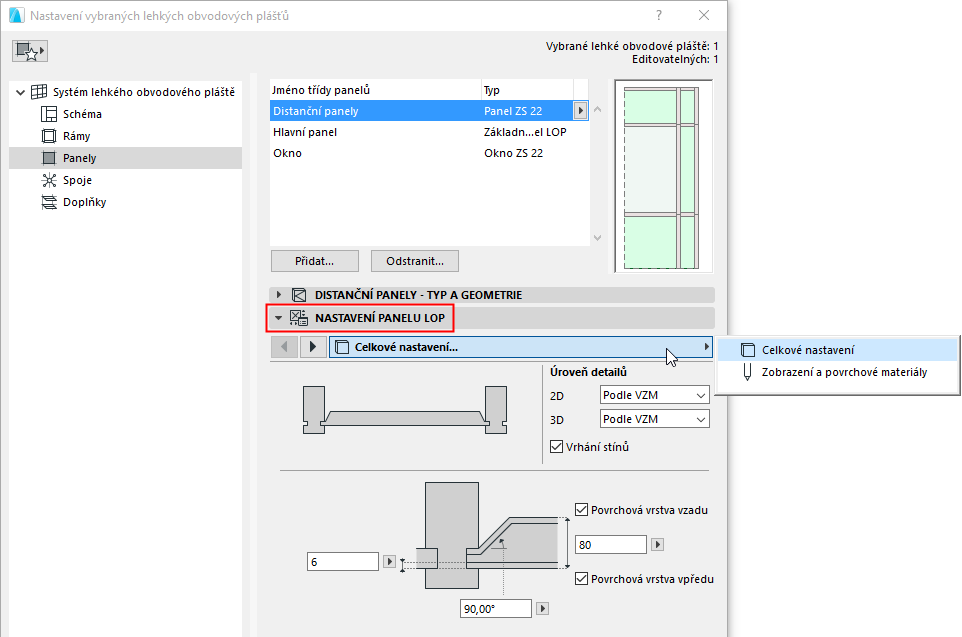Open the Favorites icon at top left
Screen dimensions: 962x637
[x=29, y=49]
